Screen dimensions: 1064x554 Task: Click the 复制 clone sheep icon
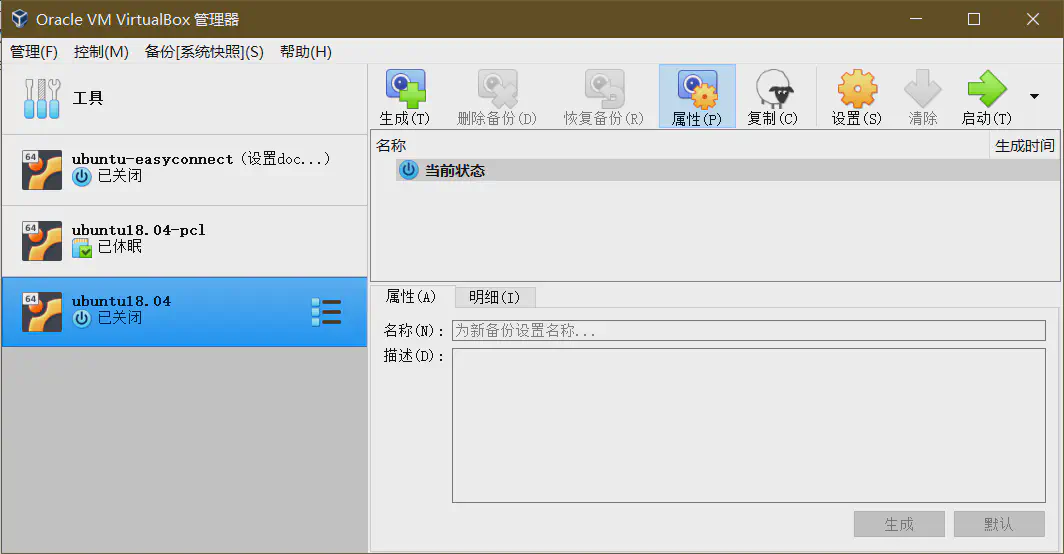(x=773, y=90)
